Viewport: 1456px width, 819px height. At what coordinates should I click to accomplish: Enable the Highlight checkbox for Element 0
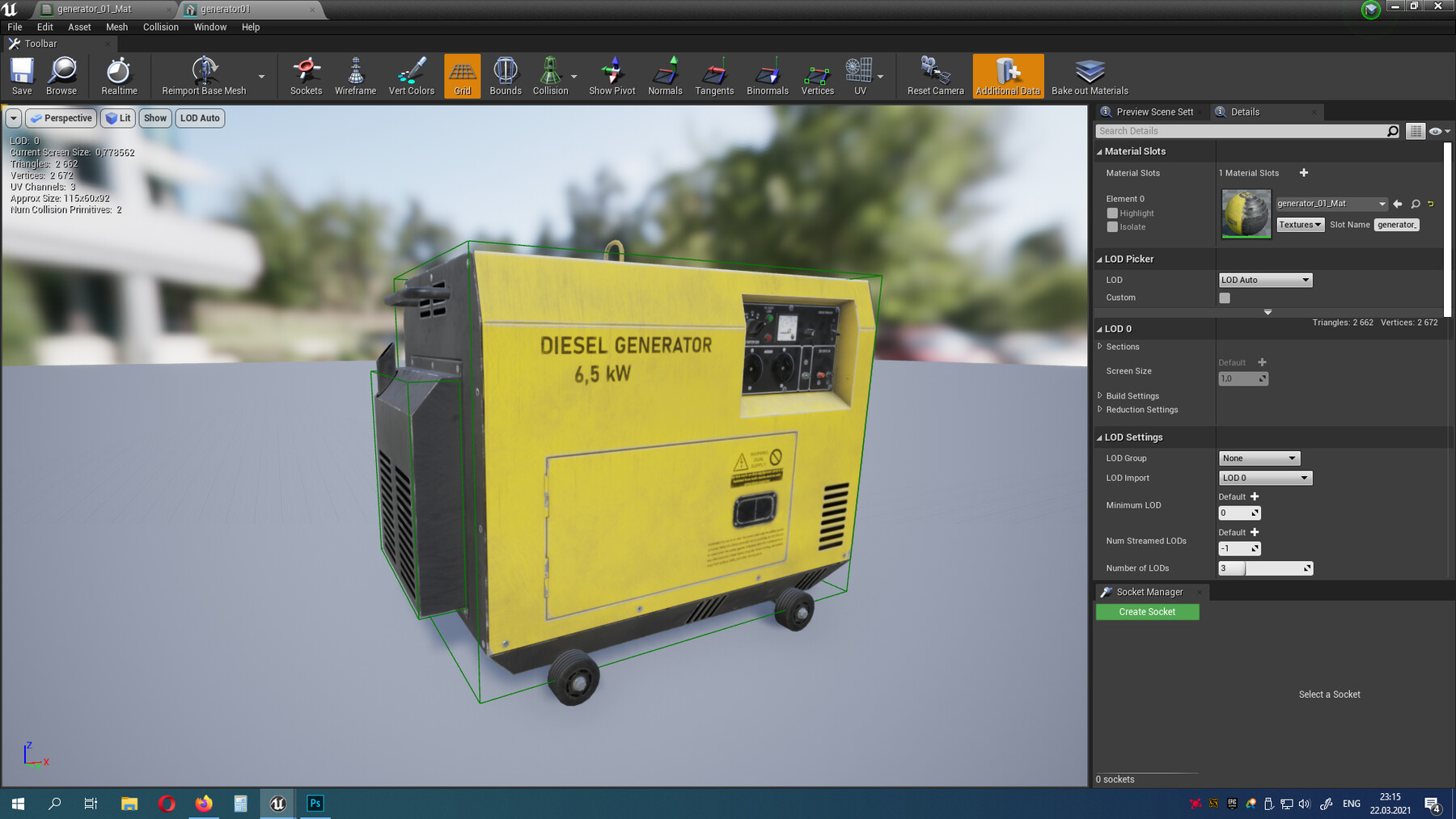(x=1113, y=213)
